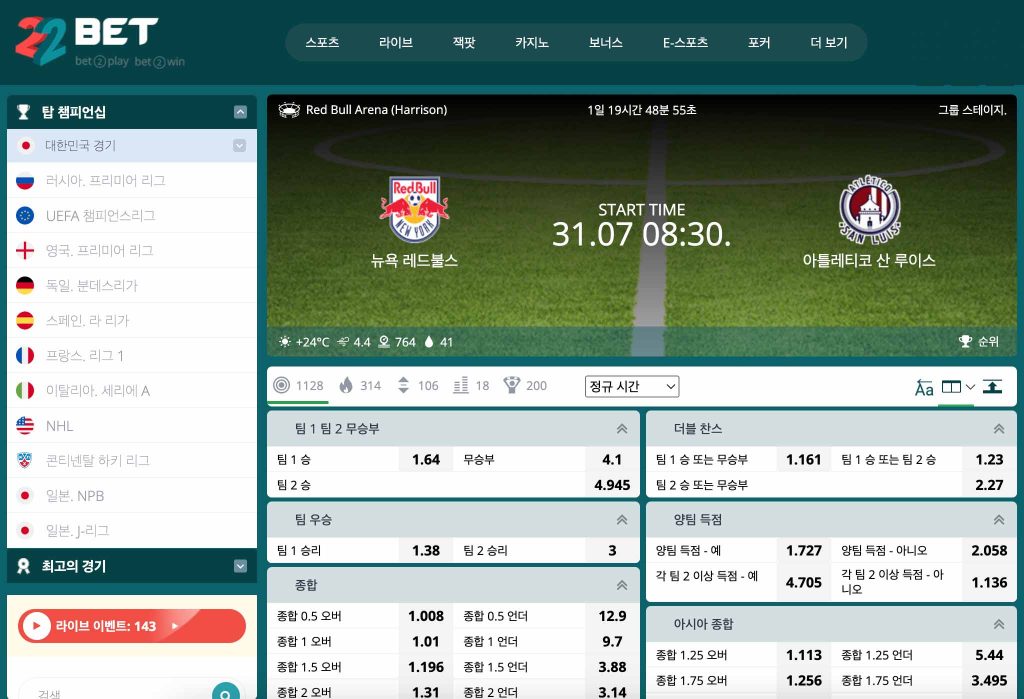The image size is (1024, 699).
Task: Select the 314 popular flame tab
Action: click(360, 385)
